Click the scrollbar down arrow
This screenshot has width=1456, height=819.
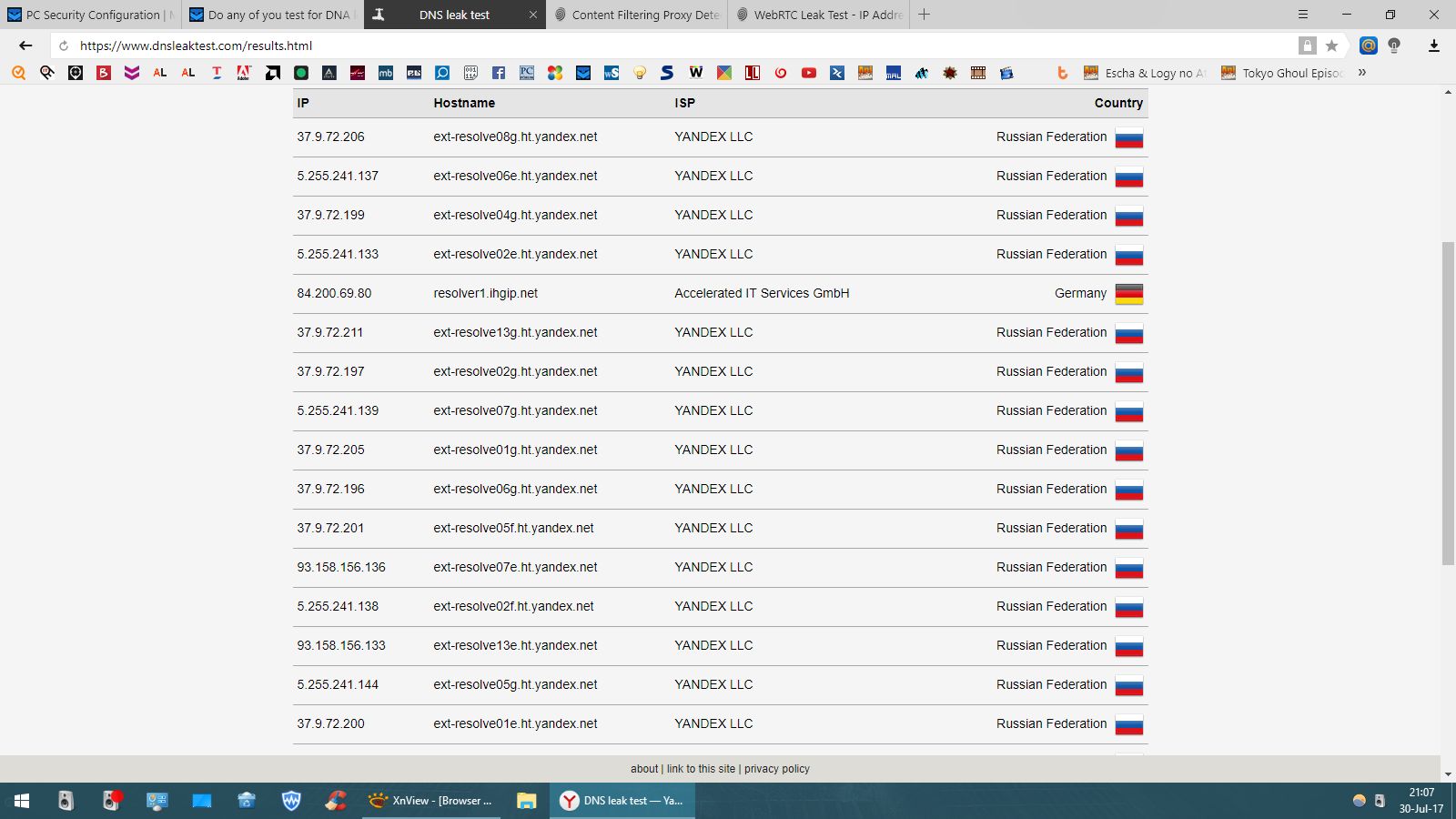tap(1448, 774)
